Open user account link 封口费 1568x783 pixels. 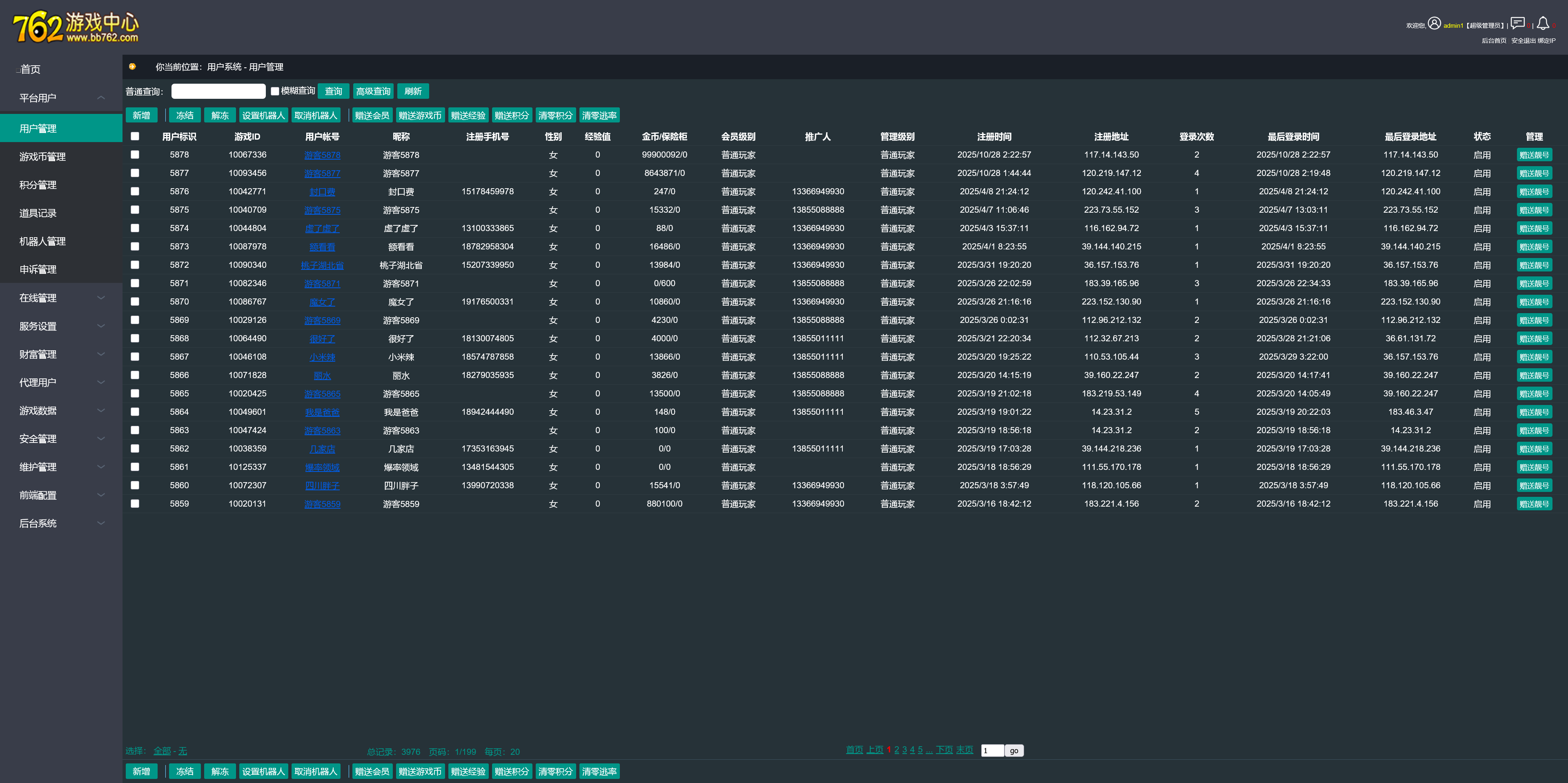pos(322,191)
